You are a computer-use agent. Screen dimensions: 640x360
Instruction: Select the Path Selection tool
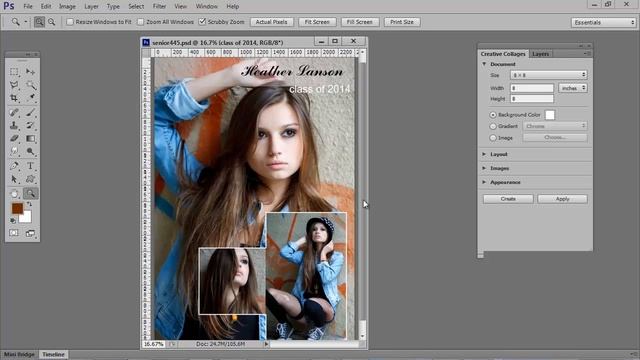pyautogui.click(x=14, y=179)
